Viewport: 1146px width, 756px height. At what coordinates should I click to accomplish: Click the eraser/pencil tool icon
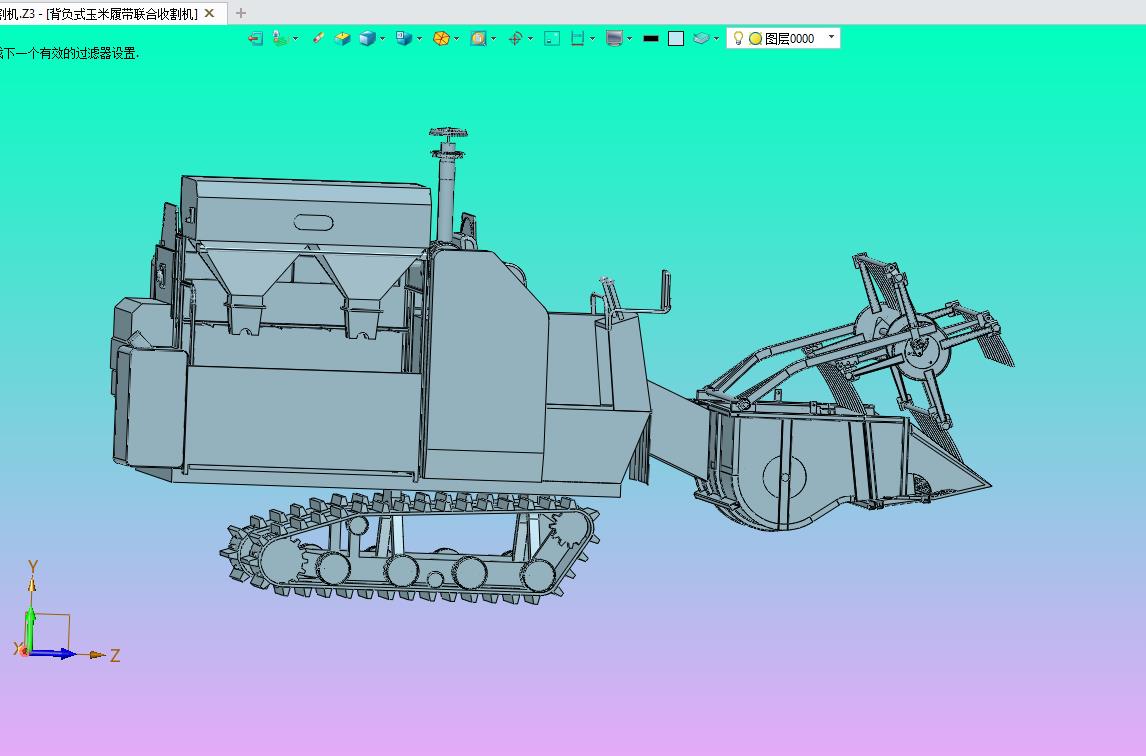[318, 38]
